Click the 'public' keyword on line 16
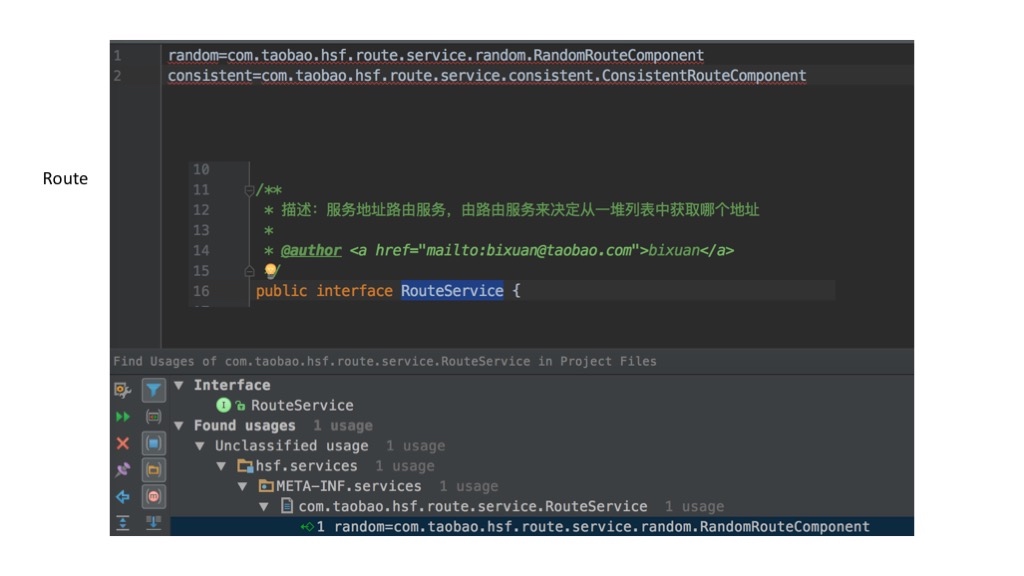The height and width of the screenshot is (576, 1024). (281, 291)
